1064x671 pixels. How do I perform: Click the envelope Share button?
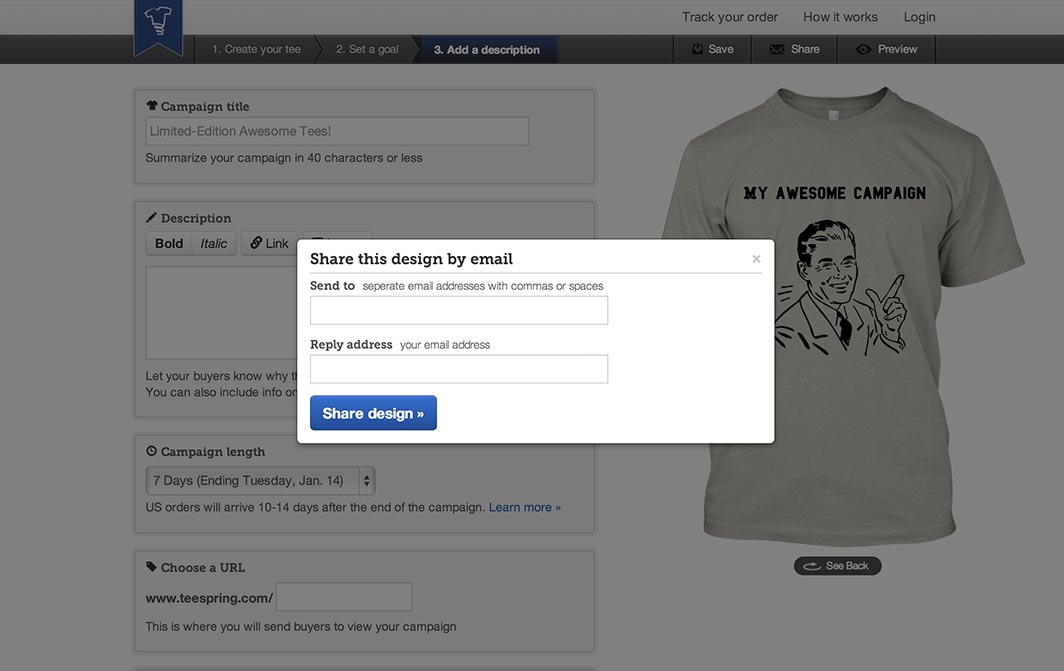click(795, 50)
